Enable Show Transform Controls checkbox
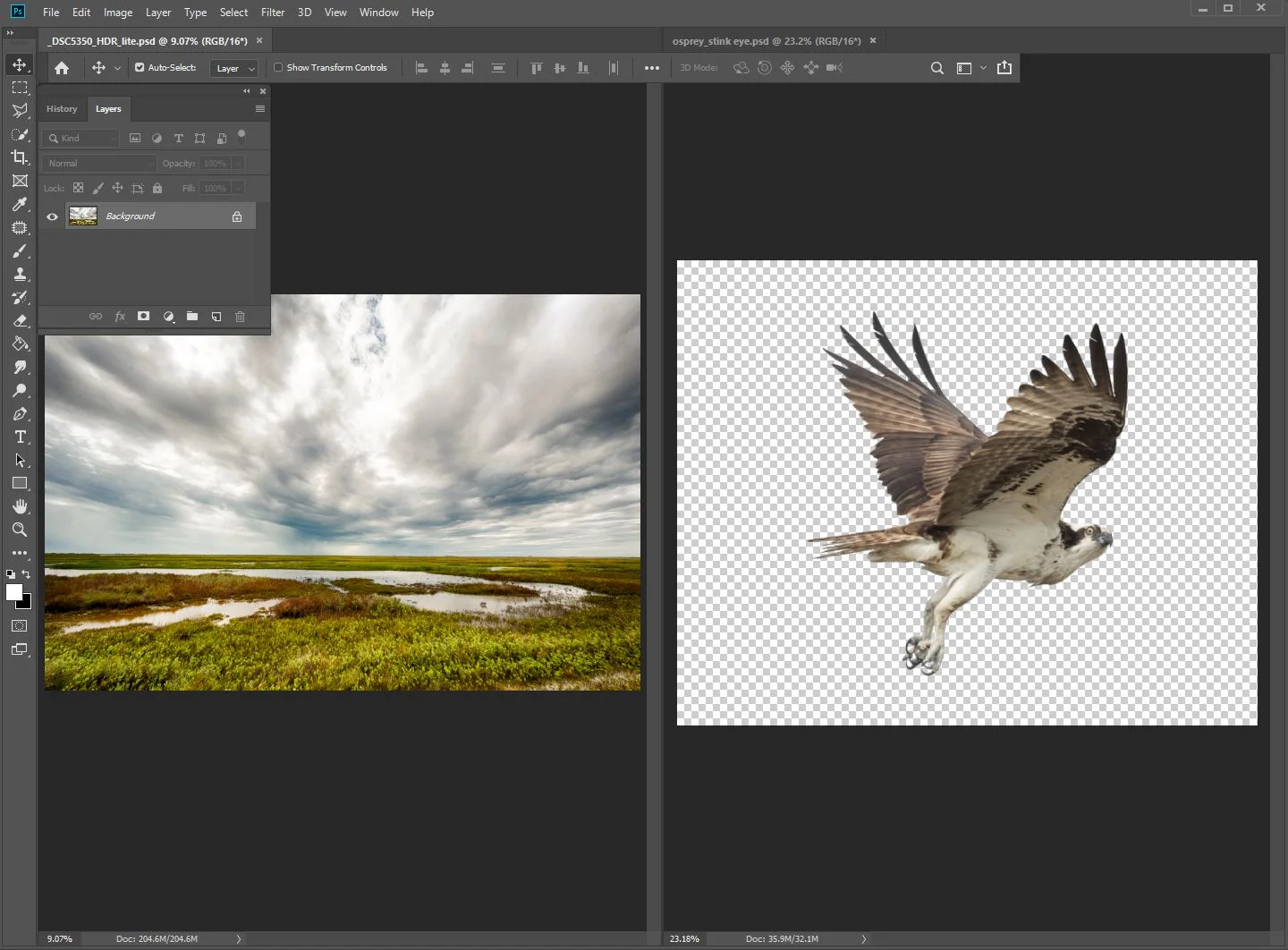 [x=278, y=67]
